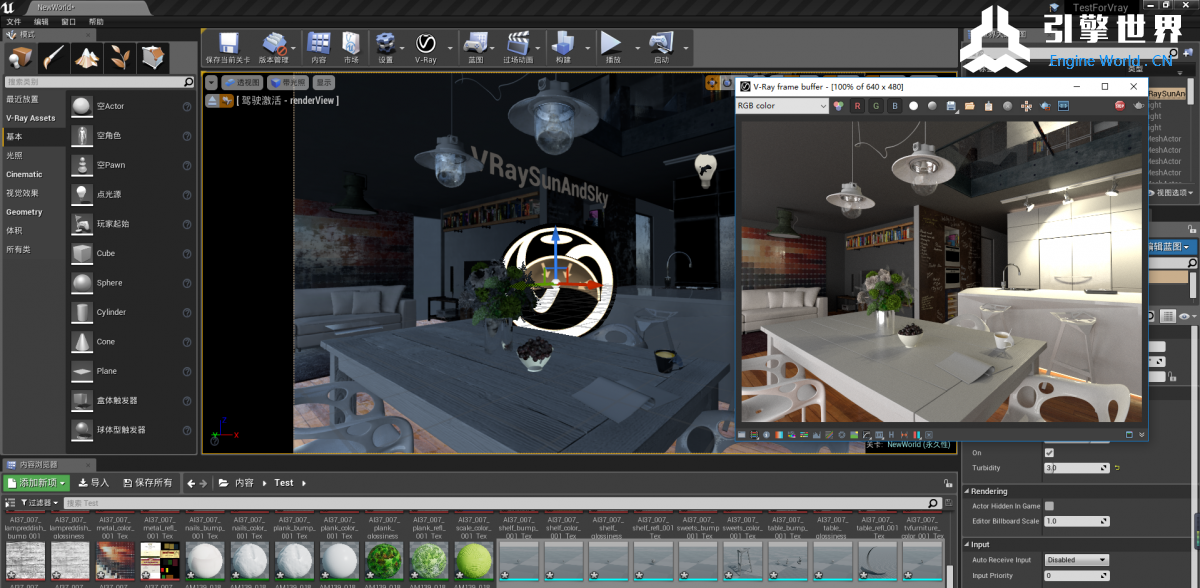Select the Paint mode brush icon
The image size is (1200, 588).
pos(53,57)
